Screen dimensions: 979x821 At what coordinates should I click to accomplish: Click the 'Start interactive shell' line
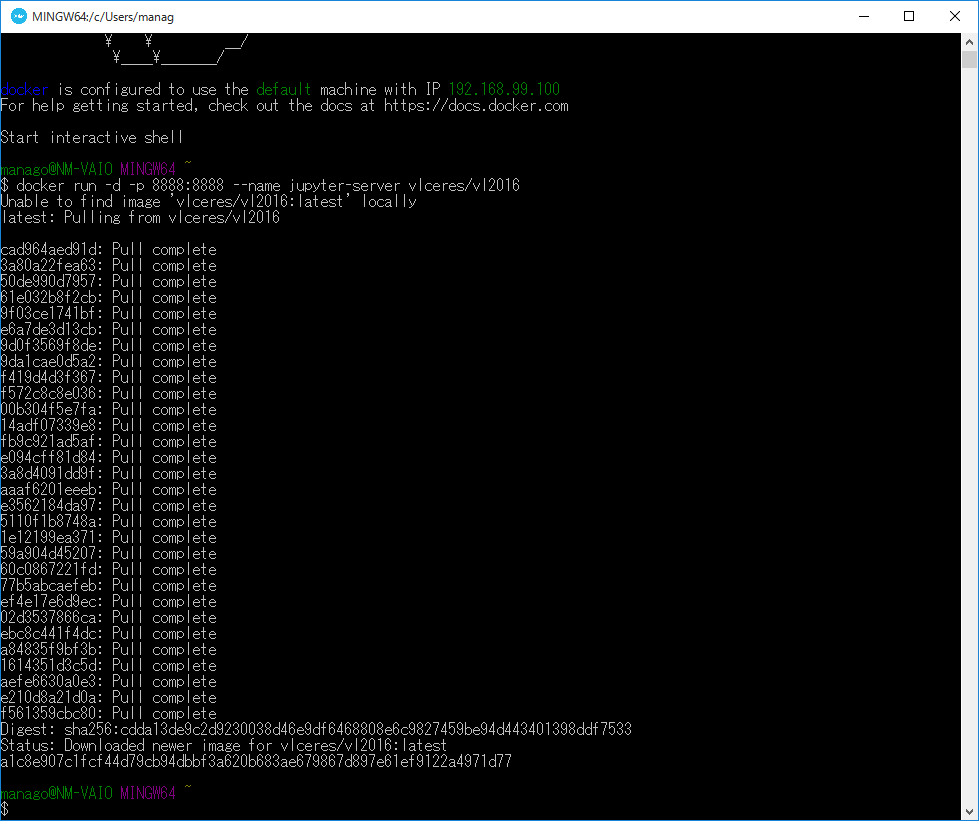coord(92,137)
